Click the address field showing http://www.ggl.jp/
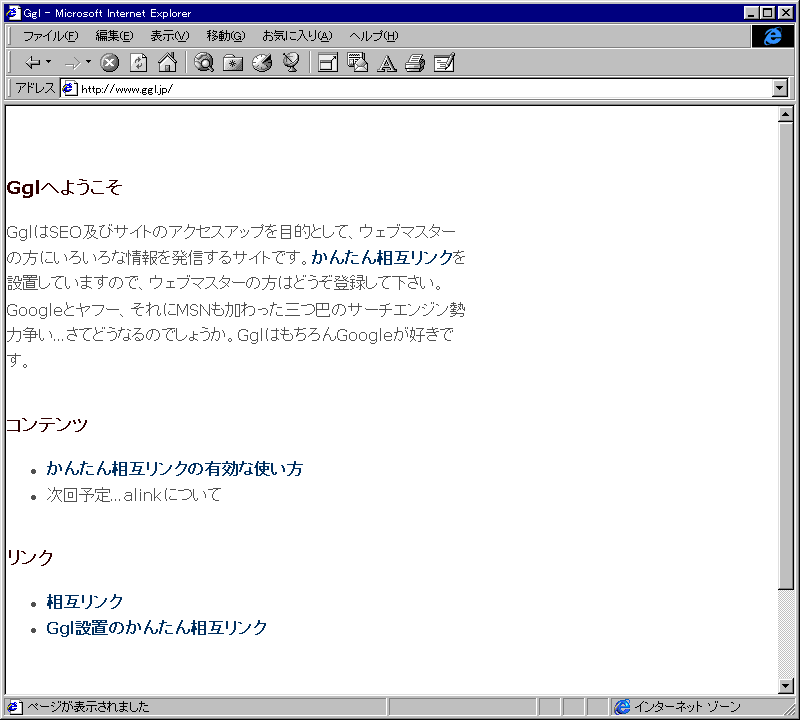 [x=416, y=89]
